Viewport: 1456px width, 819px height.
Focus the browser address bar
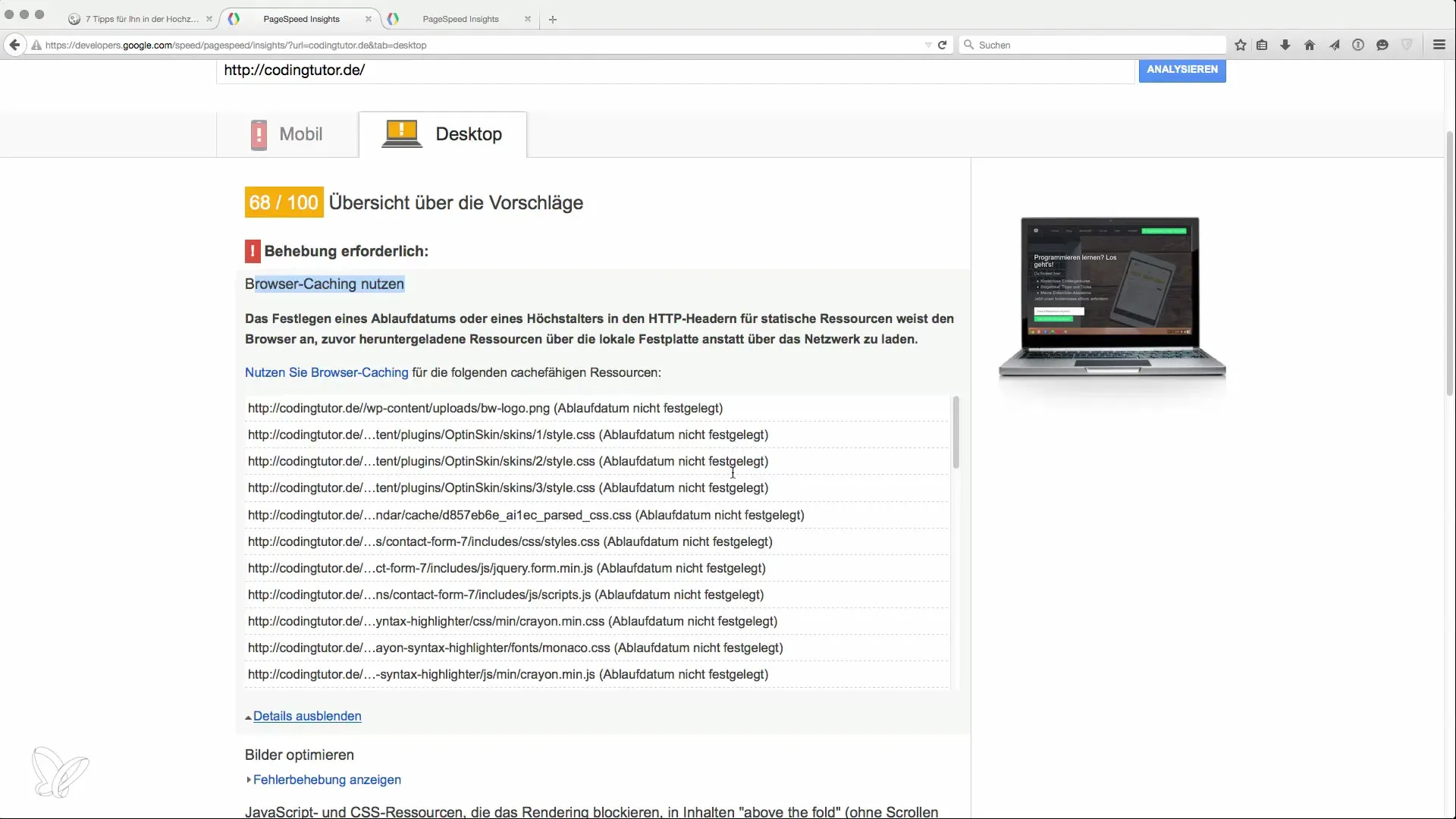point(485,45)
